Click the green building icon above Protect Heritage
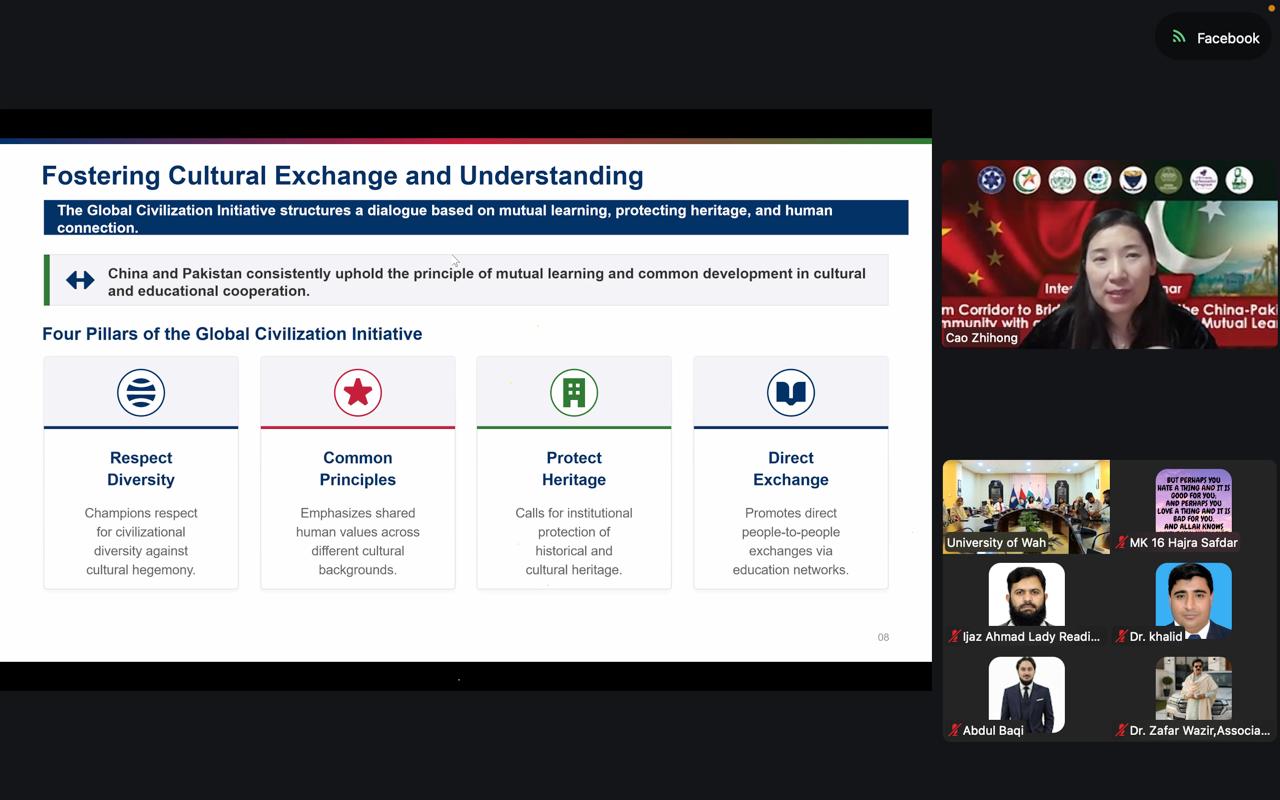The height and width of the screenshot is (800, 1280). (574, 392)
